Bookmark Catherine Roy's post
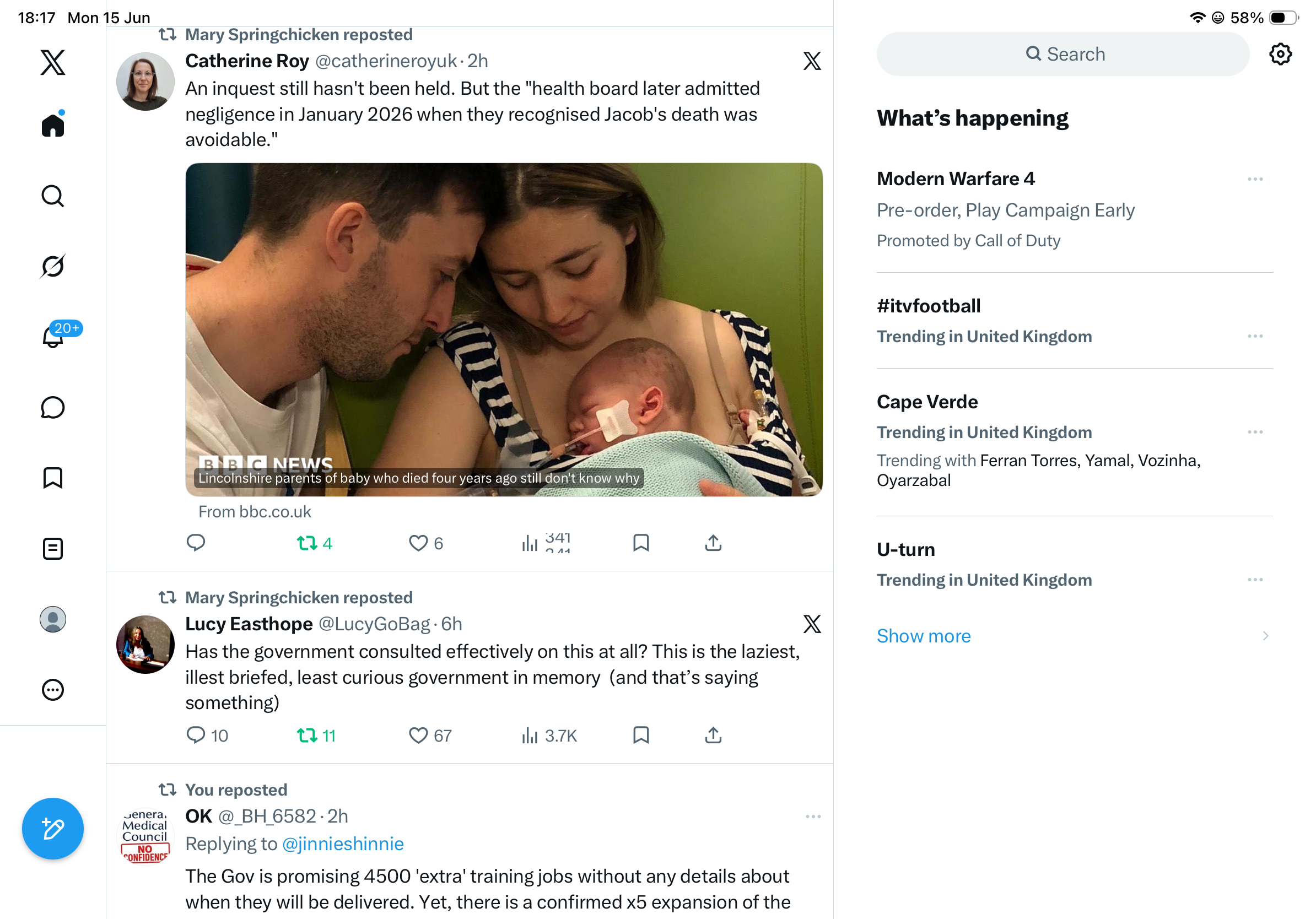The height and width of the screenshot is (919, 1316). [641, 543]
